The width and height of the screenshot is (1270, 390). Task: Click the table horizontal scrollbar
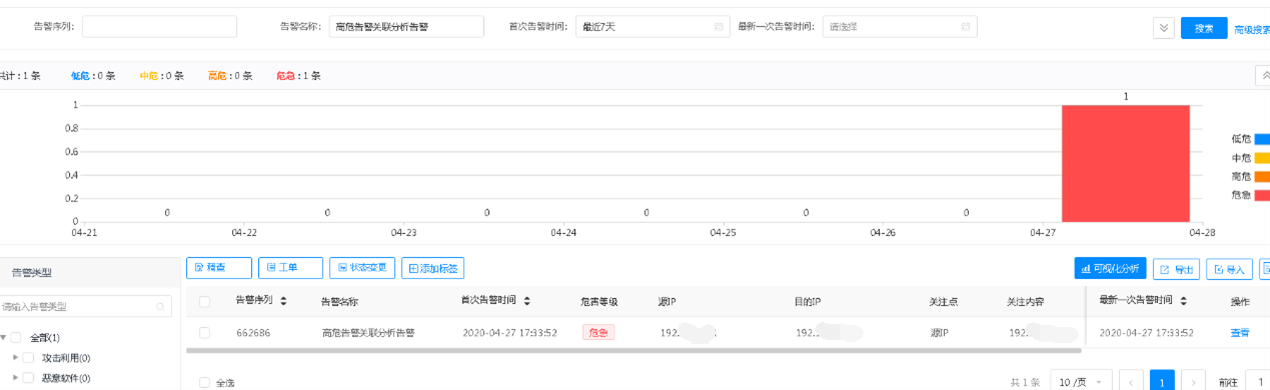point(633,351)
